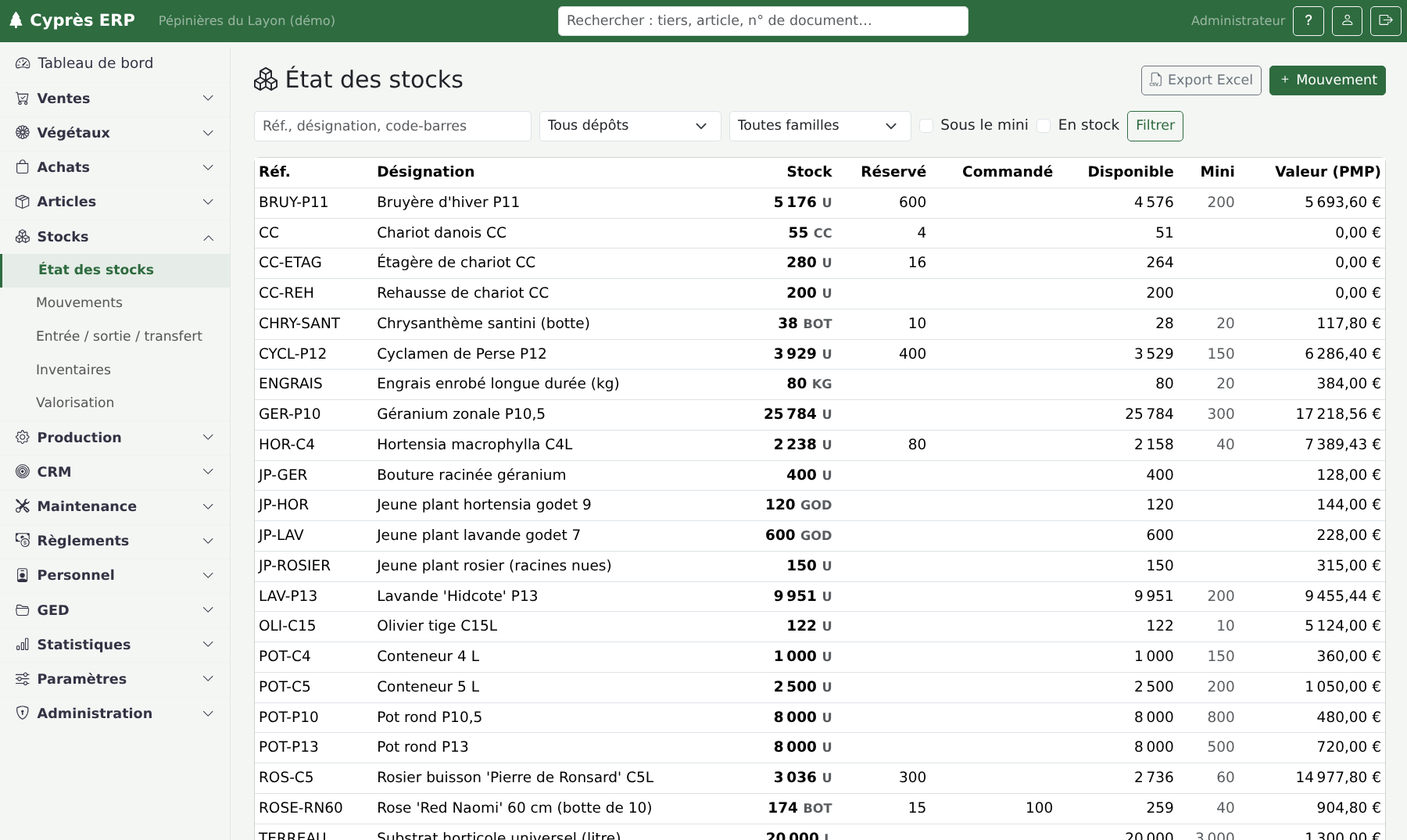This screenshot has width=1407, height=840.
Task: Expand the Production menu chevron
Action: point(208,438)
